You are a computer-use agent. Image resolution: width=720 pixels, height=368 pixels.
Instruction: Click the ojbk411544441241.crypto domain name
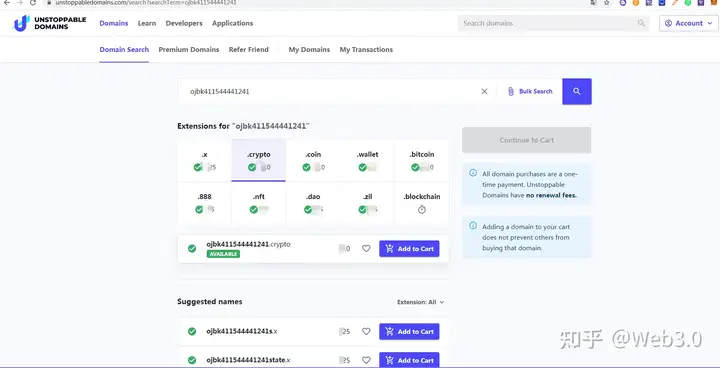coord(248,244)
